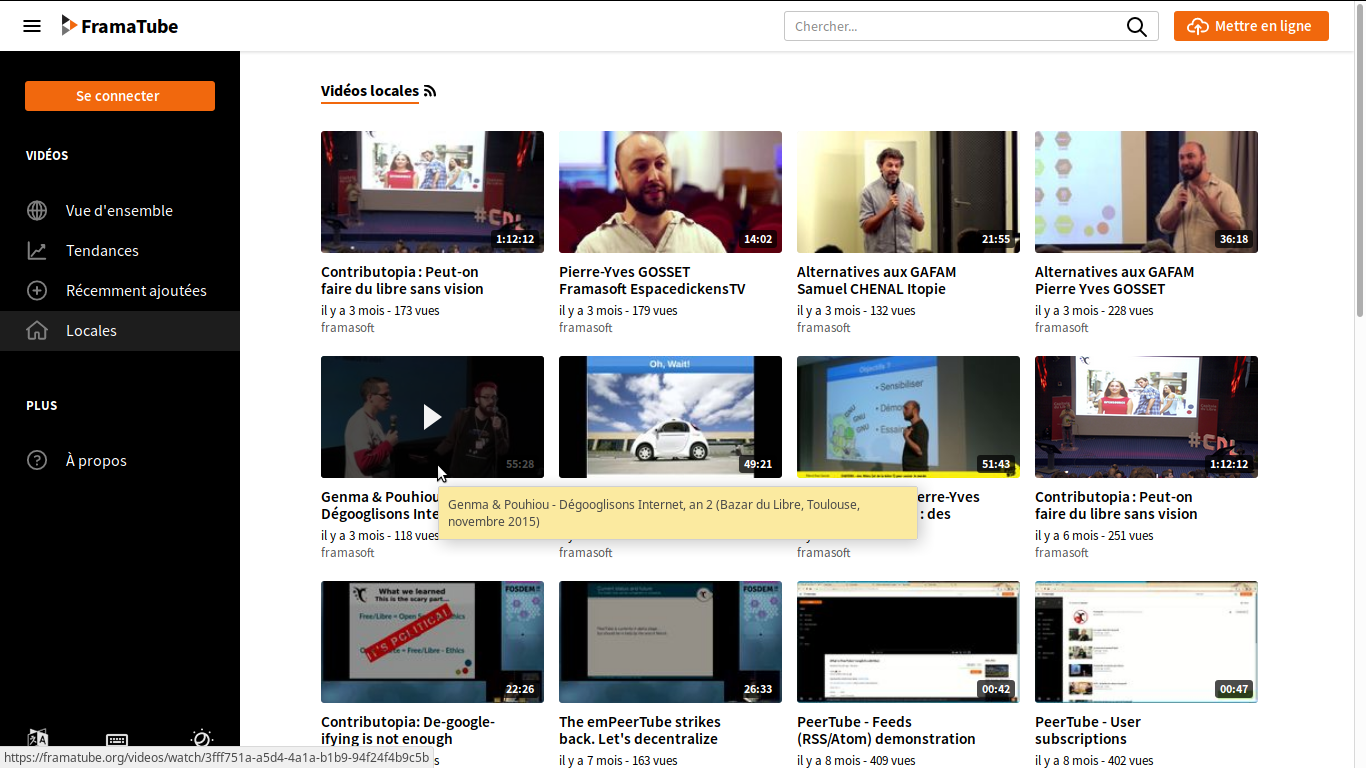The width and height of the screenshot is (1366, 768).
Task: Open Contributopia title above 251 vues
Action: 1116,505
